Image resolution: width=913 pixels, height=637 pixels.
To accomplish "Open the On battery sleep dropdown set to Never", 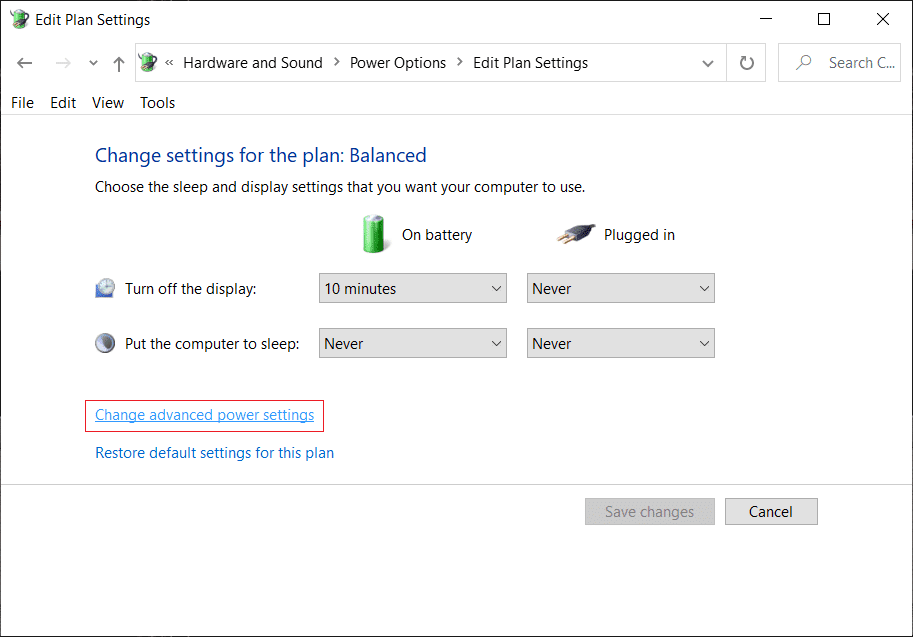I will (412, 343).
